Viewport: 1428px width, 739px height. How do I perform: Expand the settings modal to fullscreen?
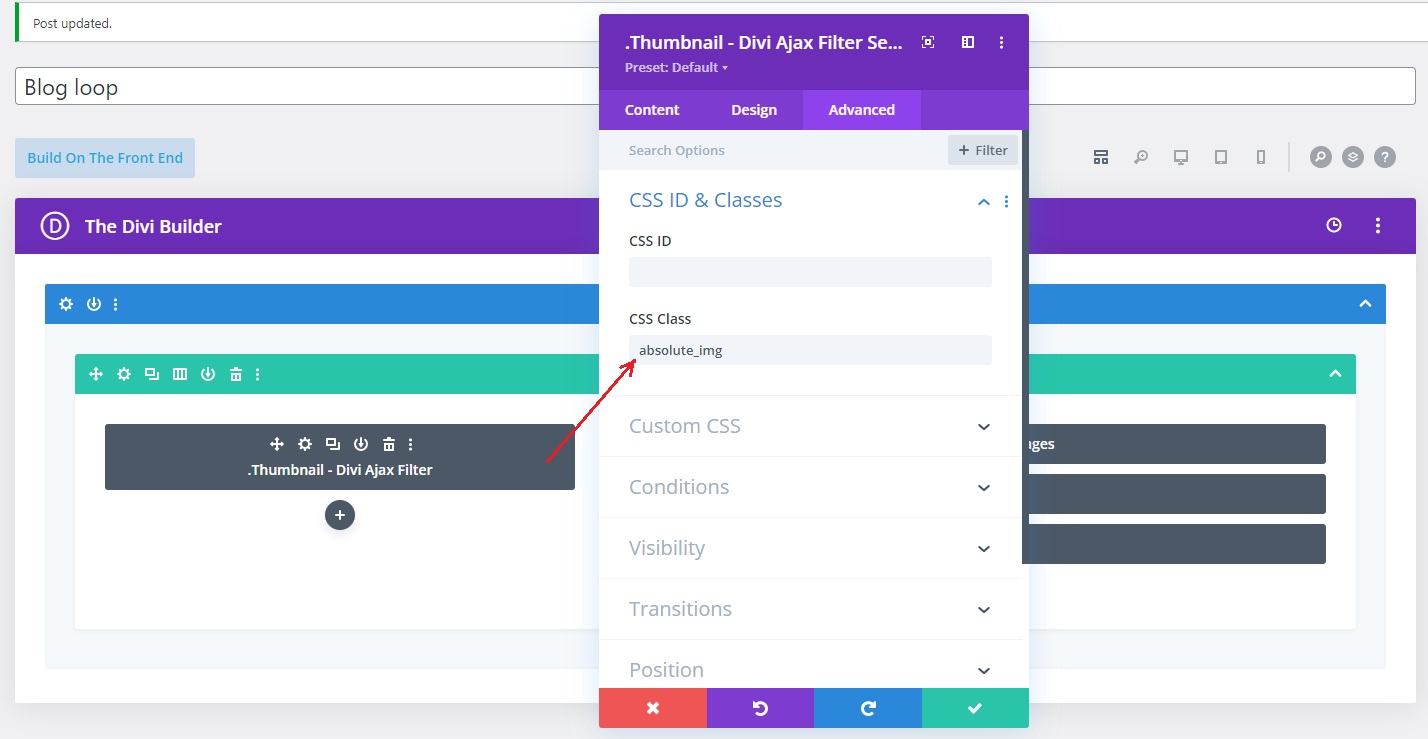(x=928, y=42)
